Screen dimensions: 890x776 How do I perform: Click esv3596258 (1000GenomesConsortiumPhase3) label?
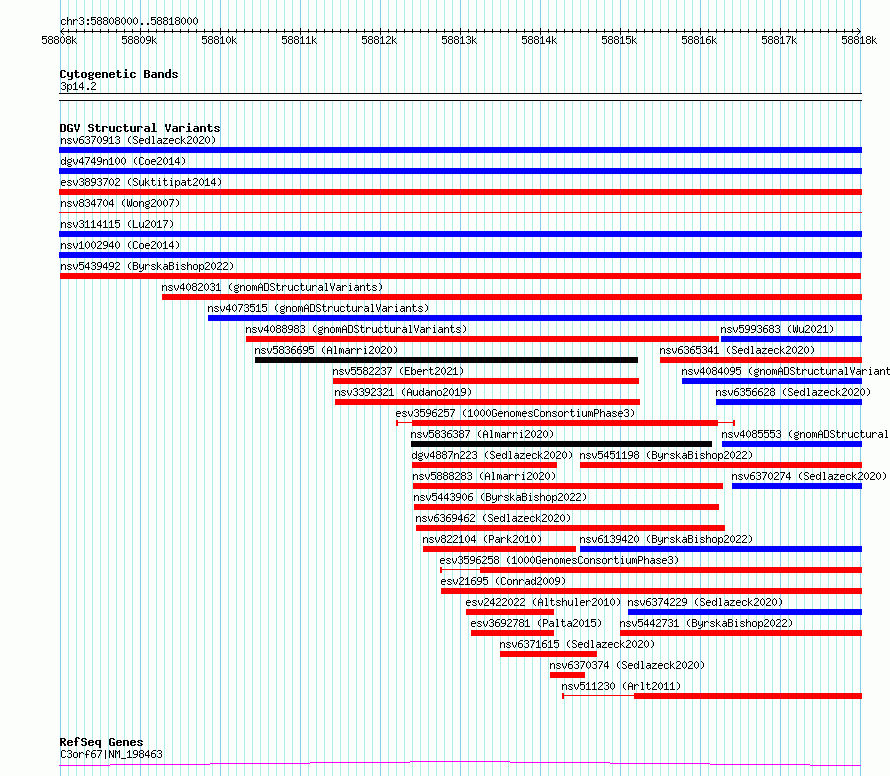click(559, 560)
